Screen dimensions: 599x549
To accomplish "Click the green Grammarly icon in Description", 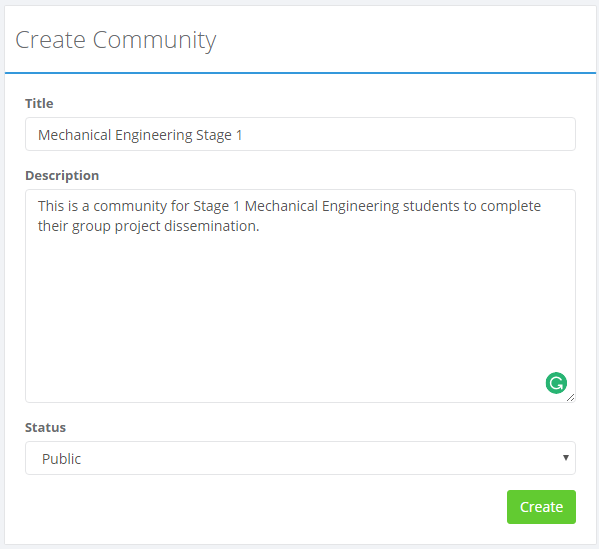I will click(556, 383).
